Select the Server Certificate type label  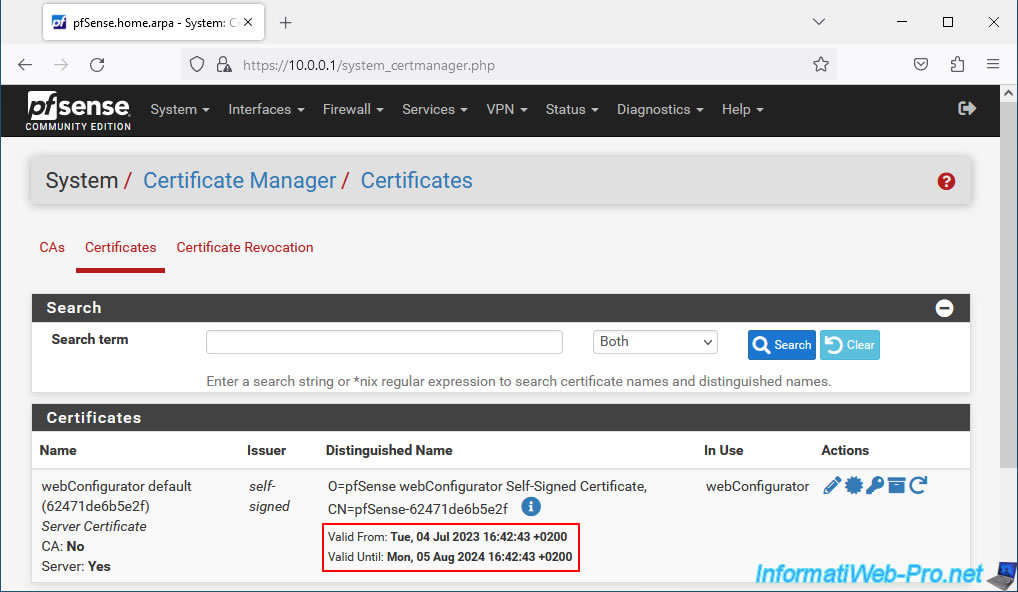[94, 526]
